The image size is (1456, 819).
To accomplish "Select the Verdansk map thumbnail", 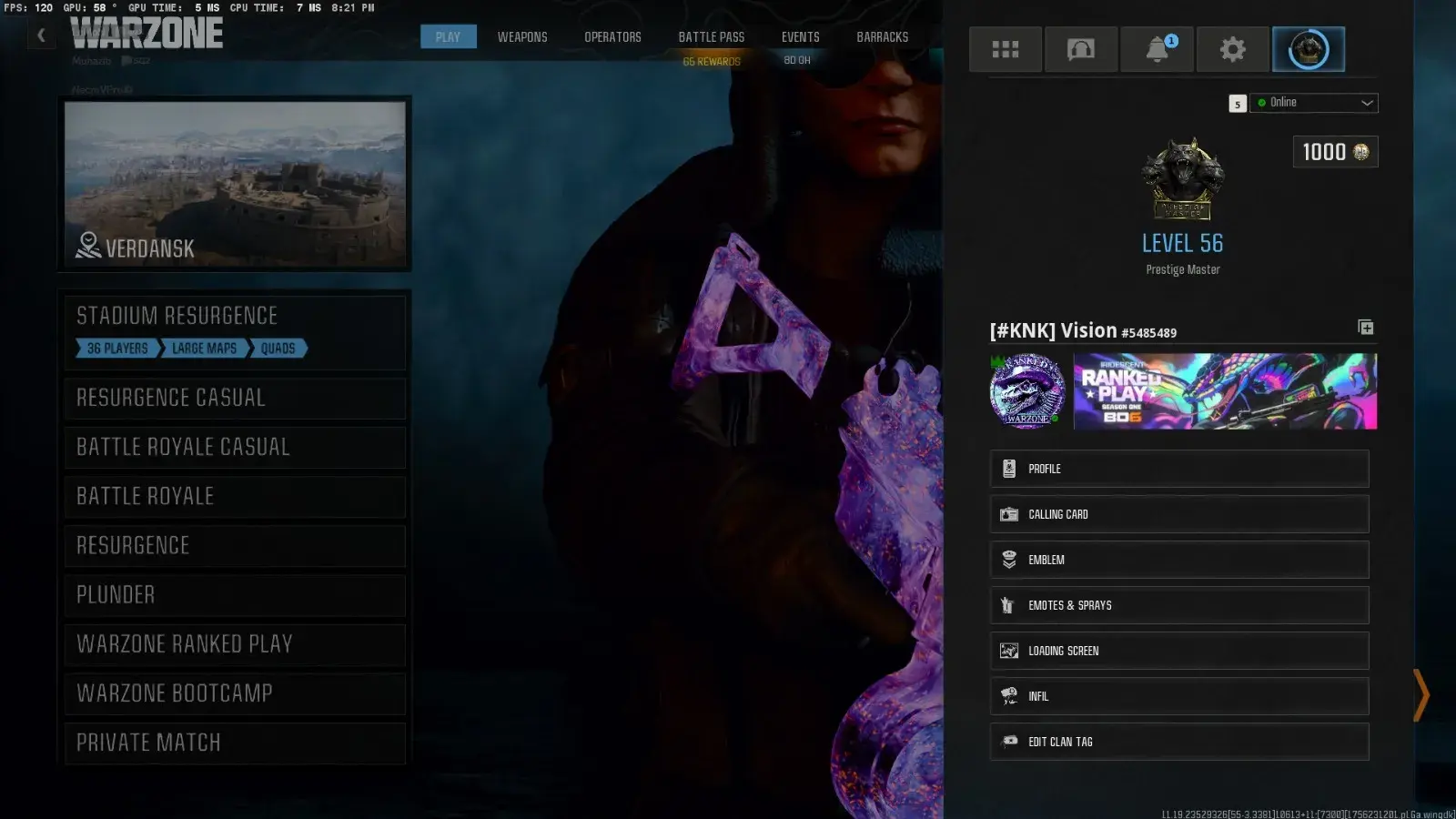I will (235, 184).
